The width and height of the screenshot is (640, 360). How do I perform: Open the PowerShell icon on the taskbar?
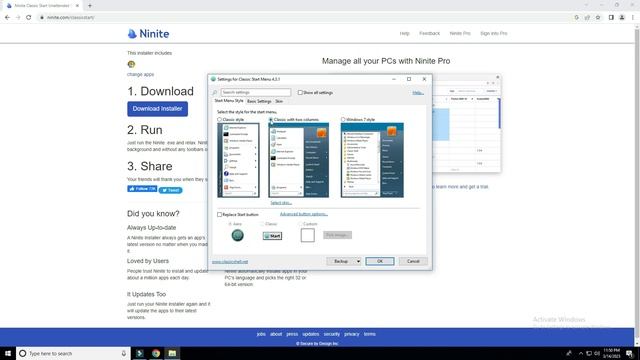(140, 353)
